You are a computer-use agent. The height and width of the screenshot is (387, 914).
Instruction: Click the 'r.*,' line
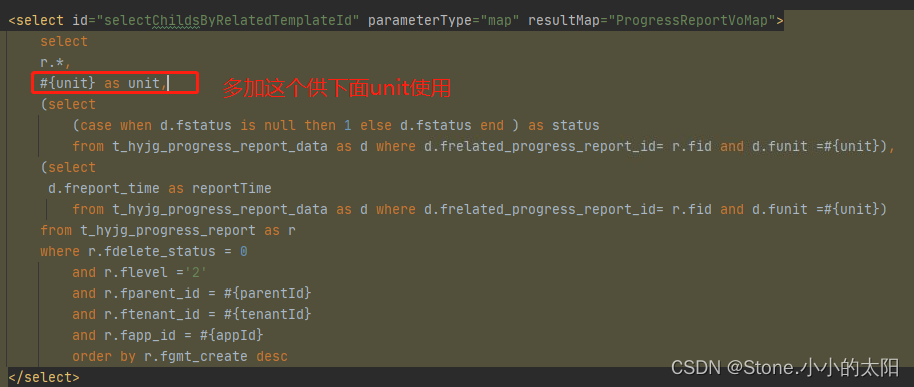56,62
